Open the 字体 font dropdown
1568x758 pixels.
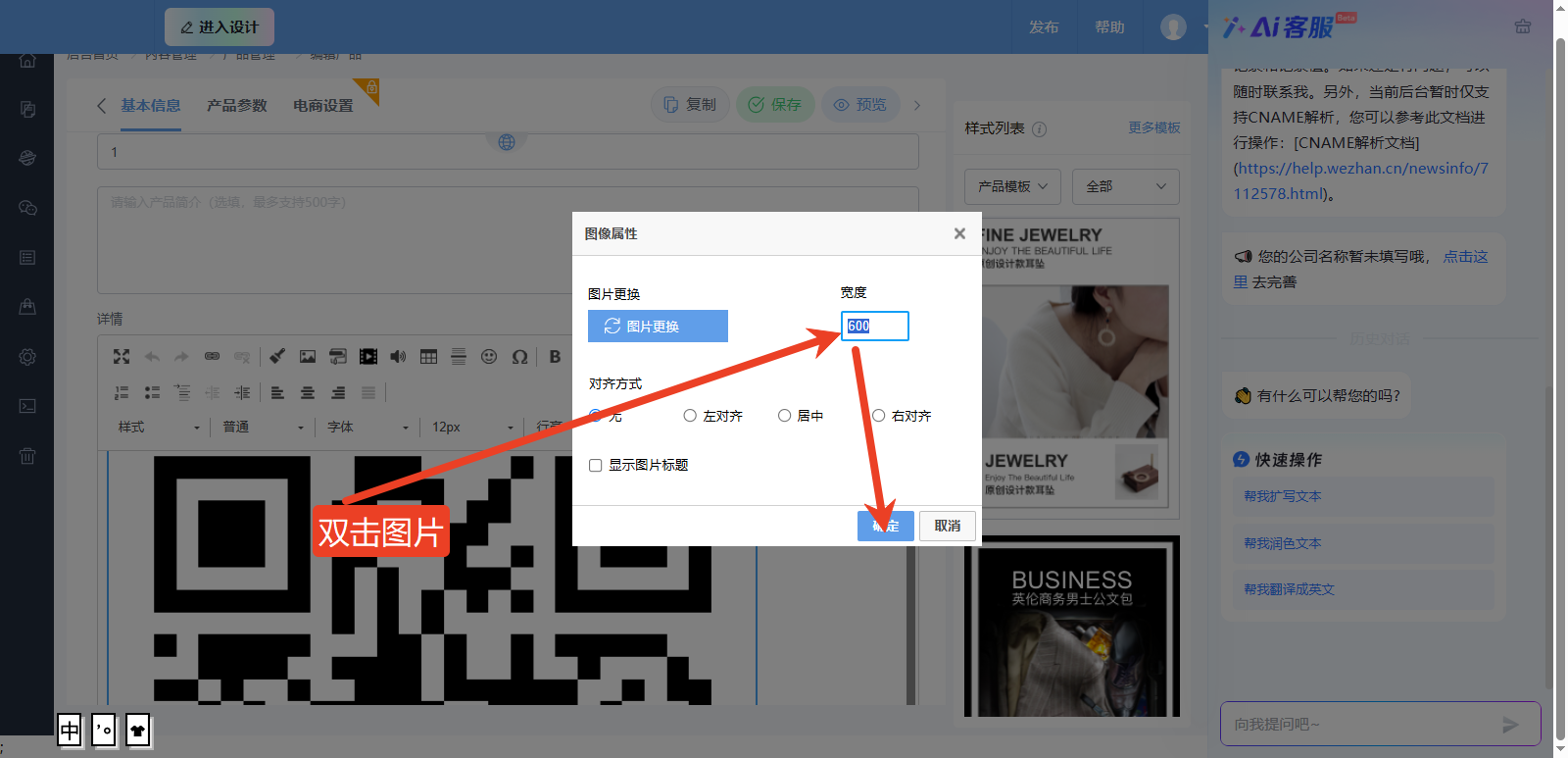[367, 428]
